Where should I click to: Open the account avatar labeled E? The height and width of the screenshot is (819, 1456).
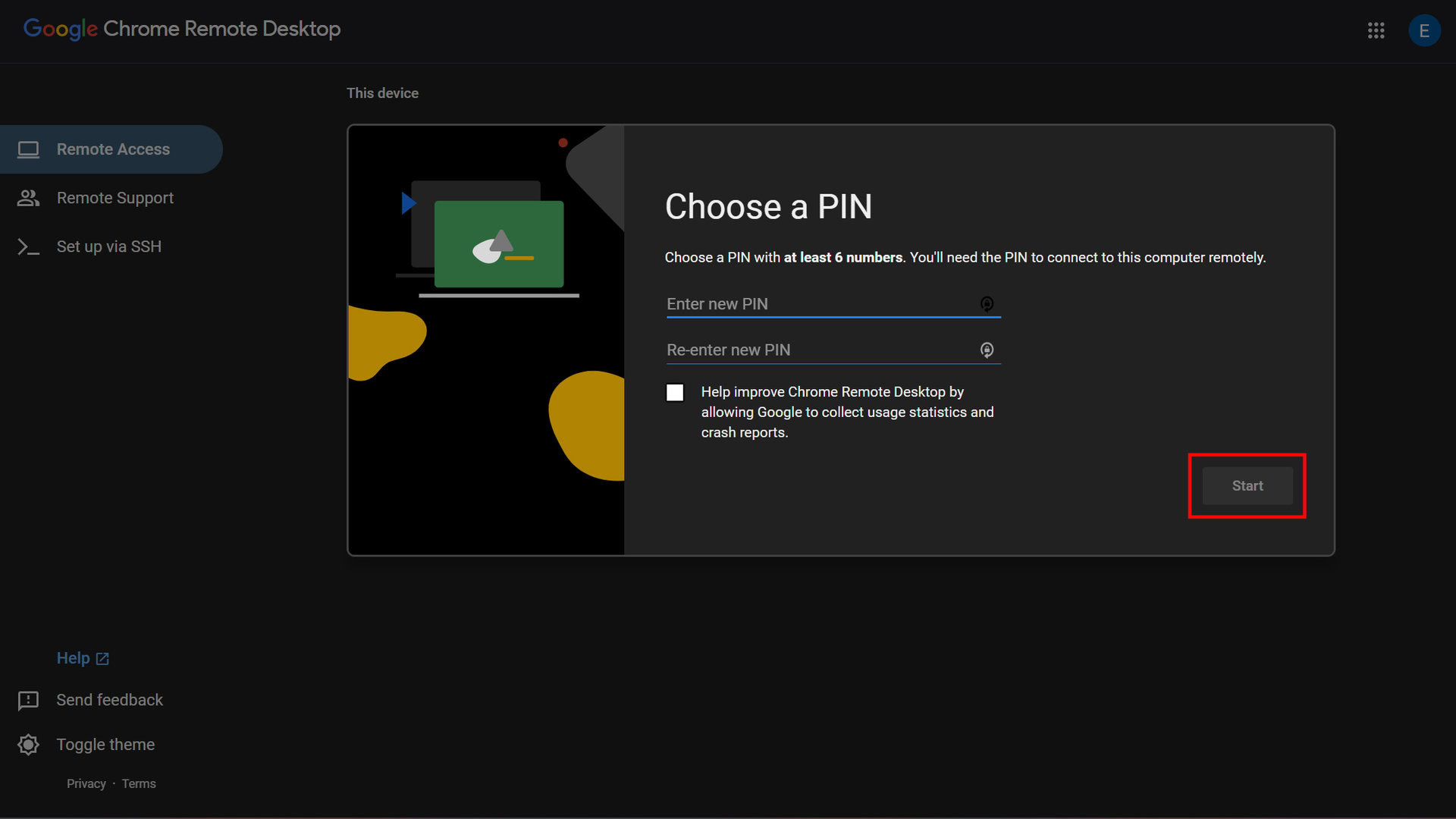point(1423,30)
